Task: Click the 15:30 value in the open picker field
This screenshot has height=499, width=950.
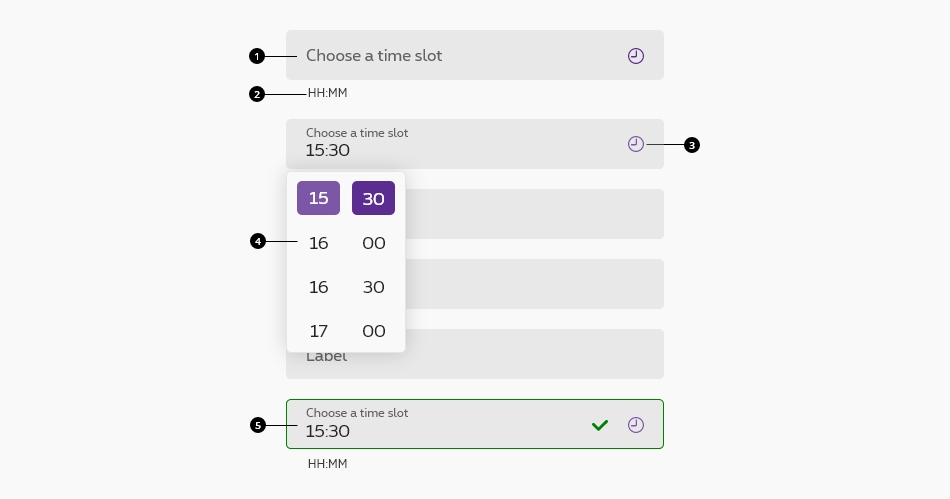Action: coord(328,151)
